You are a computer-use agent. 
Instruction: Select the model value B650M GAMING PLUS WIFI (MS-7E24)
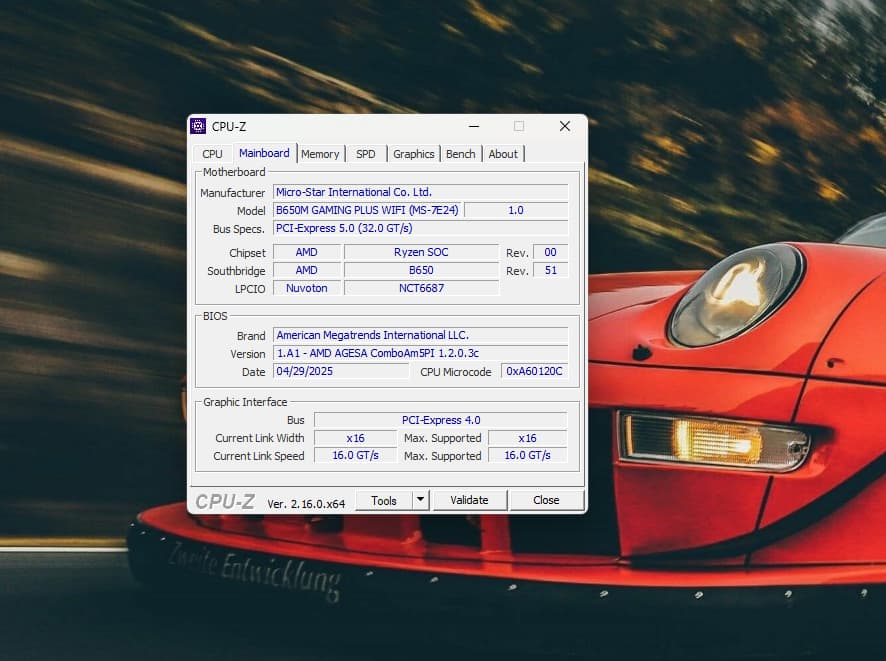tap(367, 210)
